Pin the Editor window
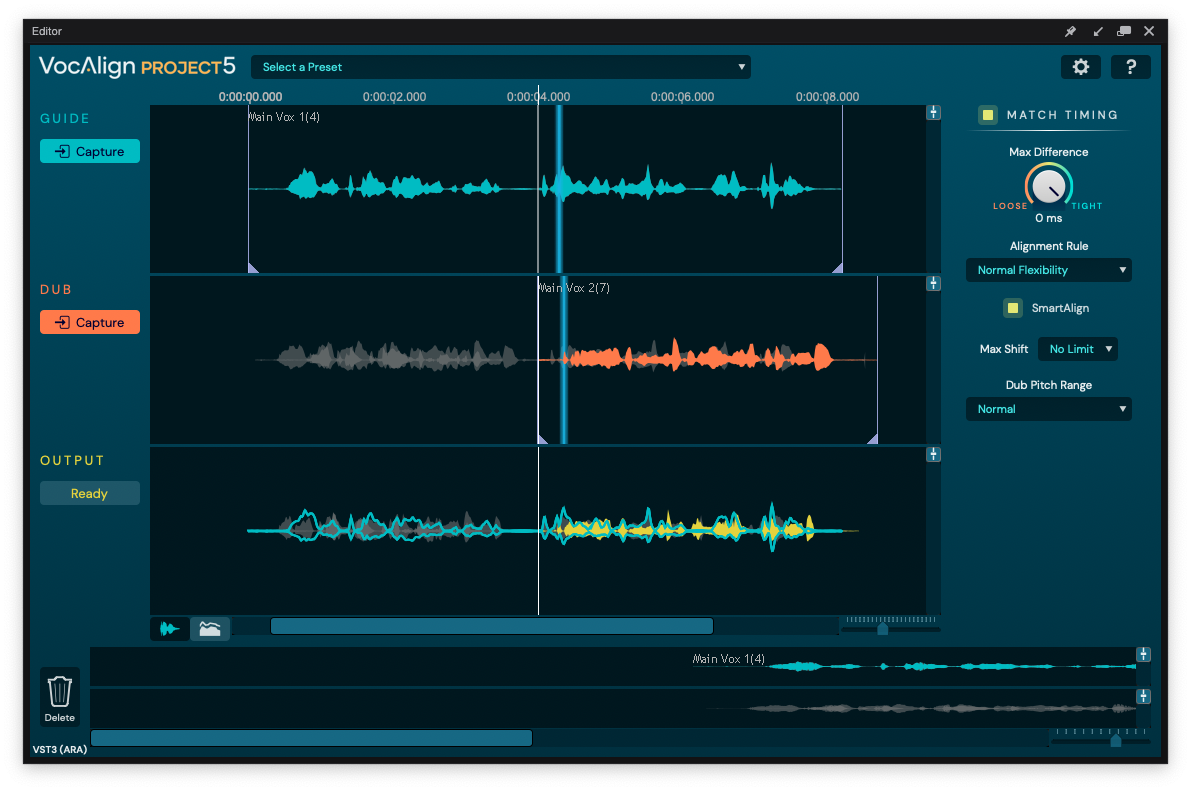 1070,31
